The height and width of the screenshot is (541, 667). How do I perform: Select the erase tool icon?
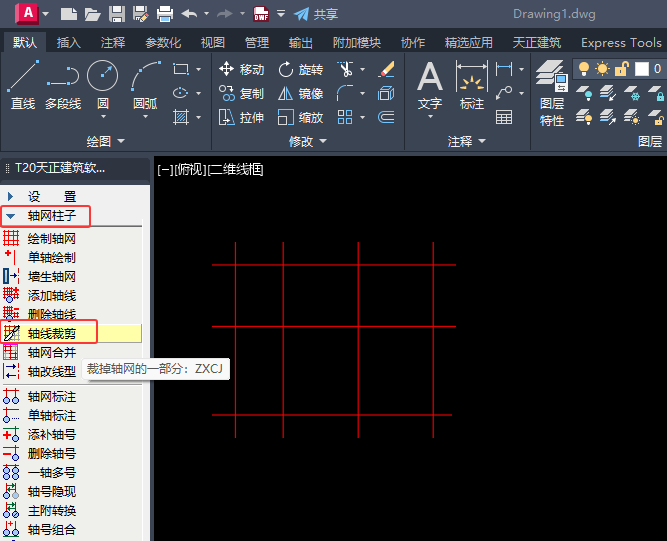[x=386, y=69]
